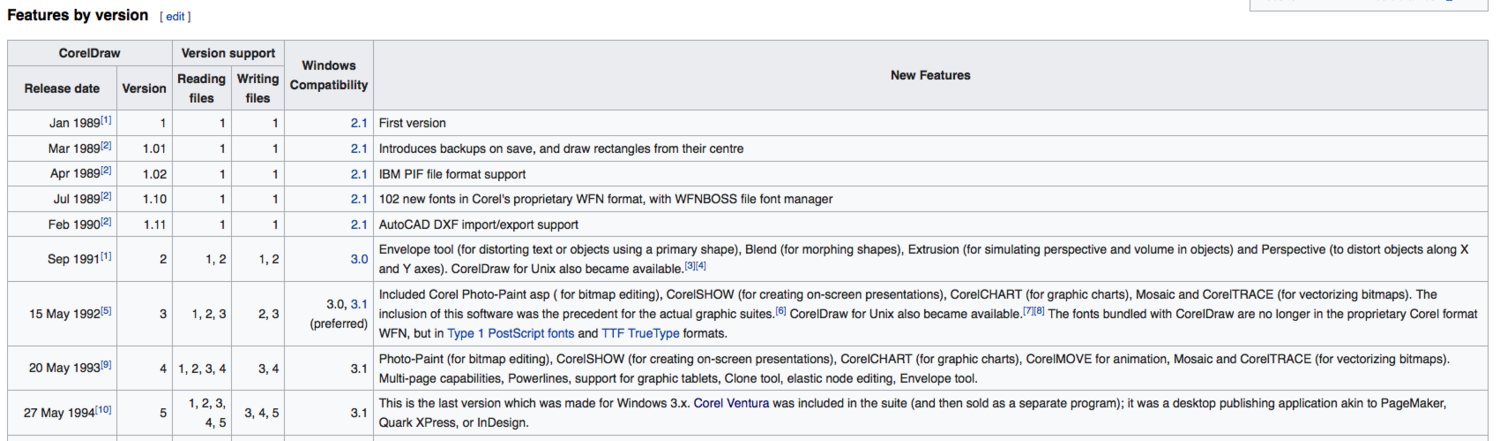Select the AutoCAD DXF import/export support cell
Viewport: 1500px width, 441px height.
pos(930,225)
